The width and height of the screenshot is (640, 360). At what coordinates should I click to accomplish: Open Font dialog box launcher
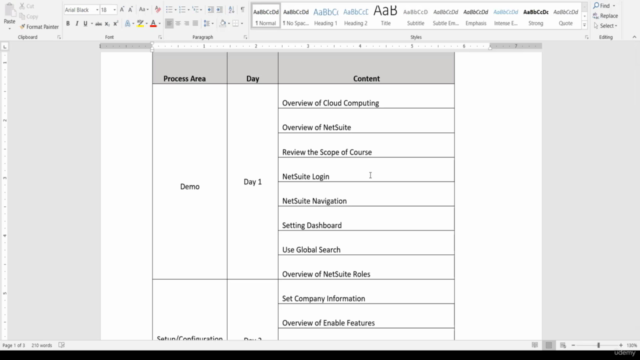160,37
